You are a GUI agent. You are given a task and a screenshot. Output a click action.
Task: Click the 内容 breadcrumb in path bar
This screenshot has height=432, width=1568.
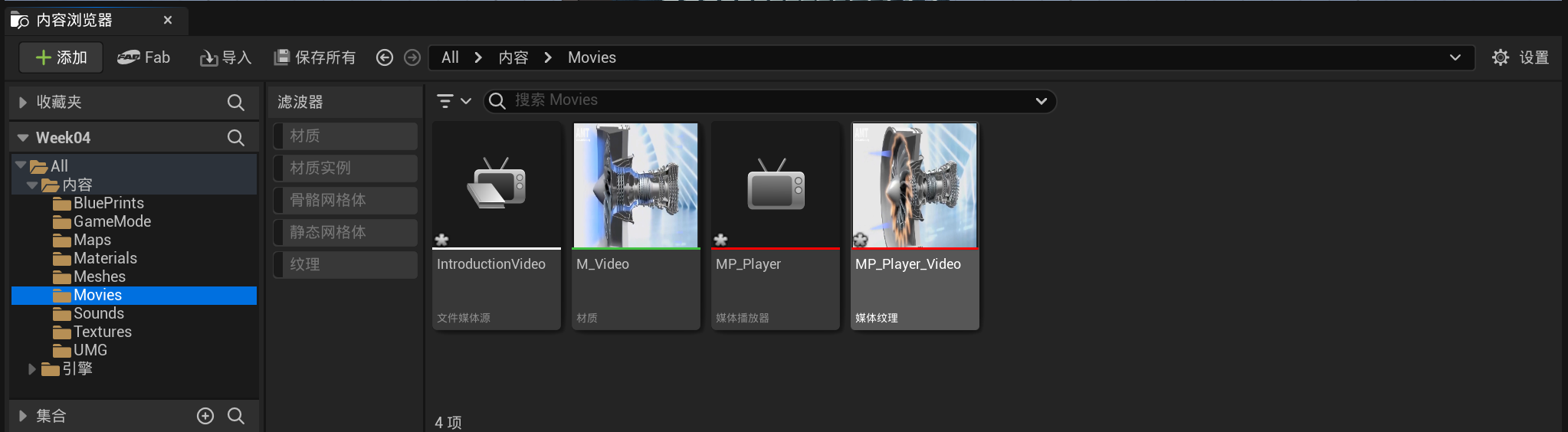pyautogui.click(x=513, y=57)
